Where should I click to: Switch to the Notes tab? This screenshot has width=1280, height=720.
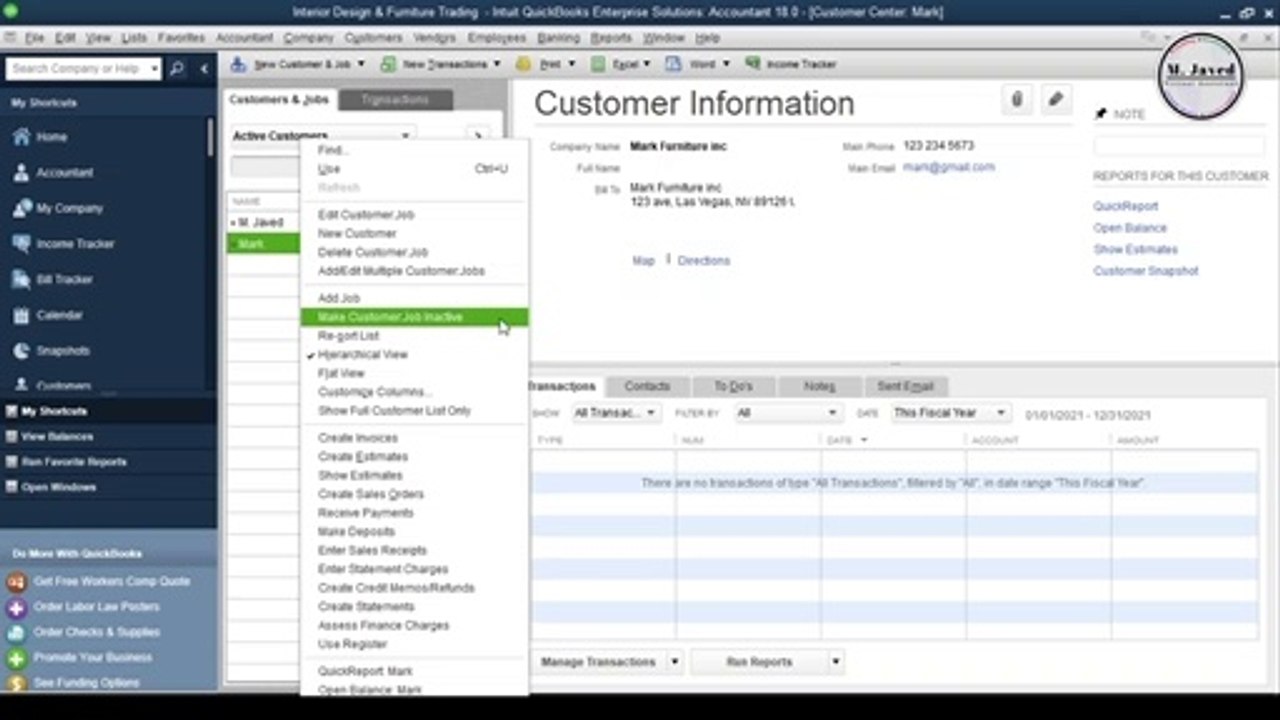[819, 386]
